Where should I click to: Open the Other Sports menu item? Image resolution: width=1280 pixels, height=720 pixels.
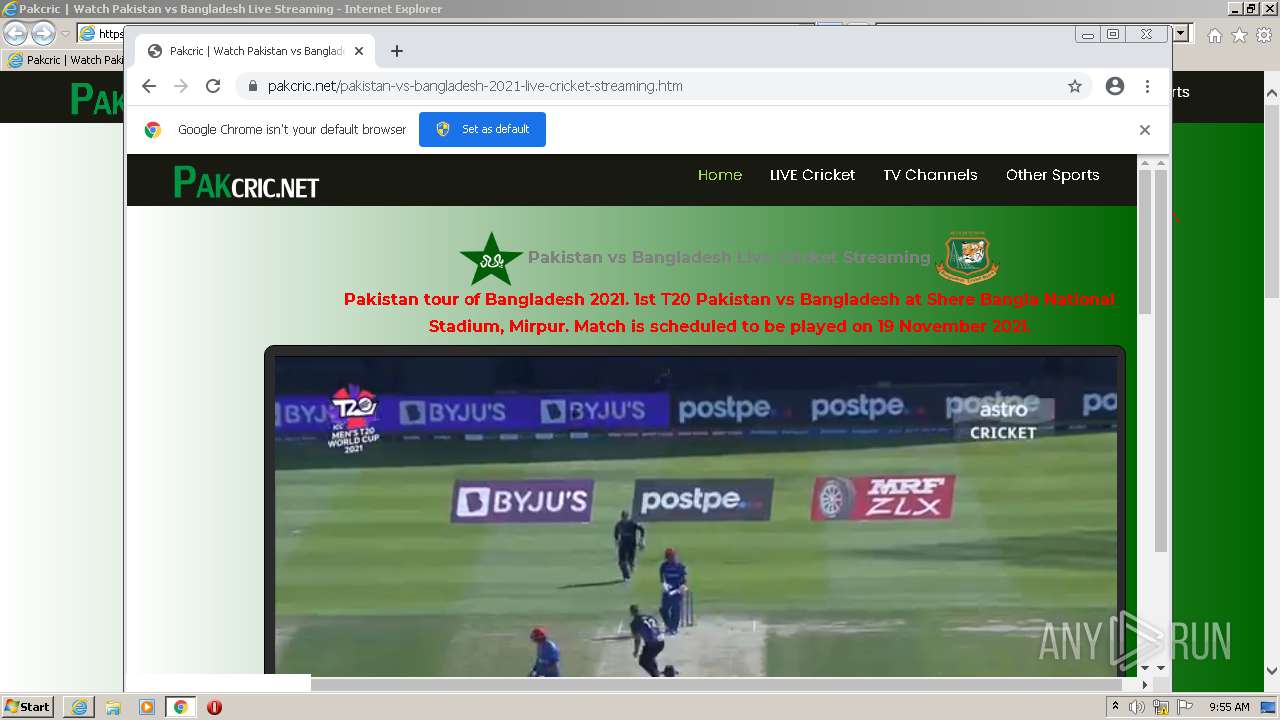(x=1052, y=175)
